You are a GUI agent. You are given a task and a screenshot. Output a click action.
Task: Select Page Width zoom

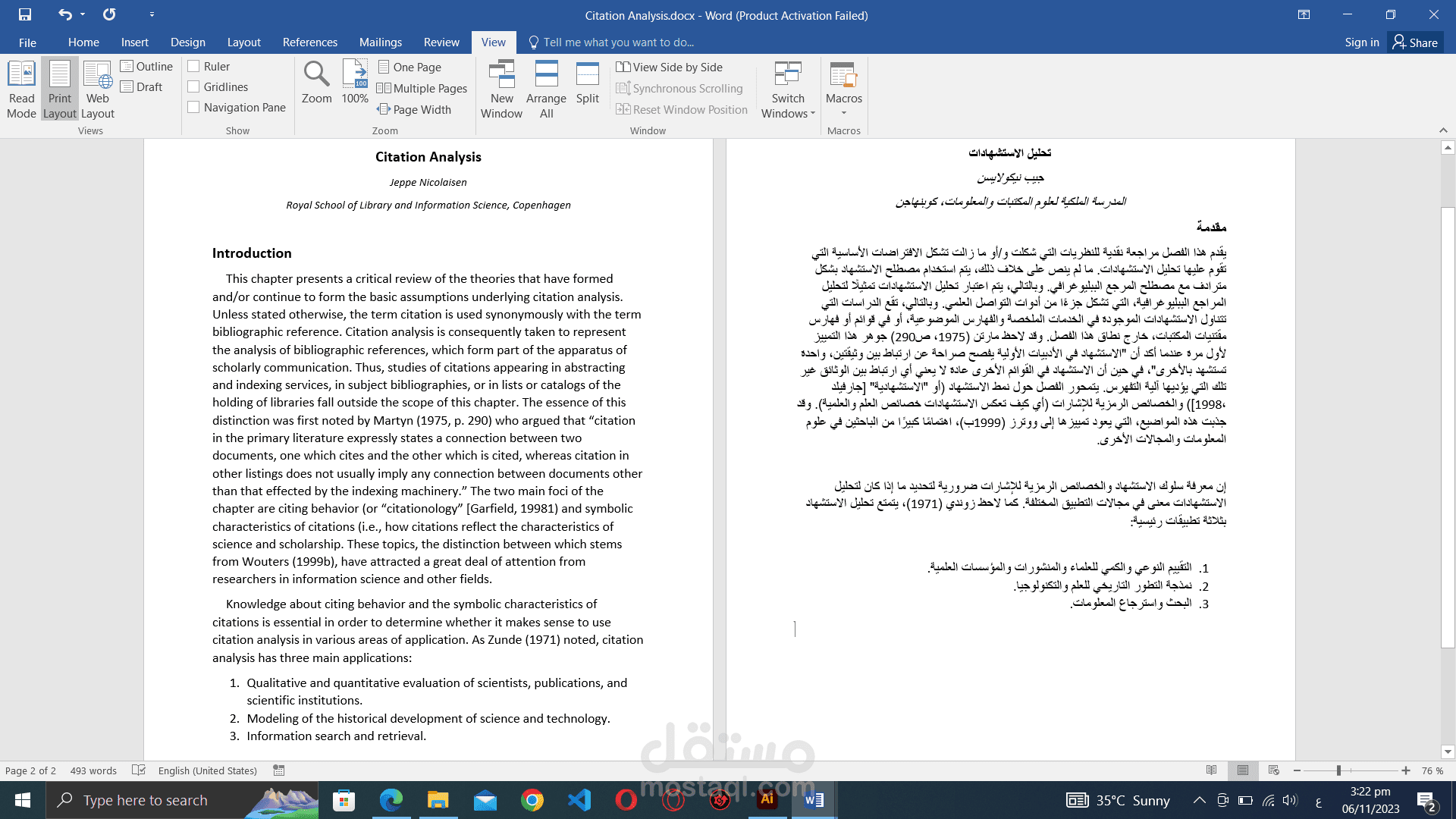pos(414,110)
